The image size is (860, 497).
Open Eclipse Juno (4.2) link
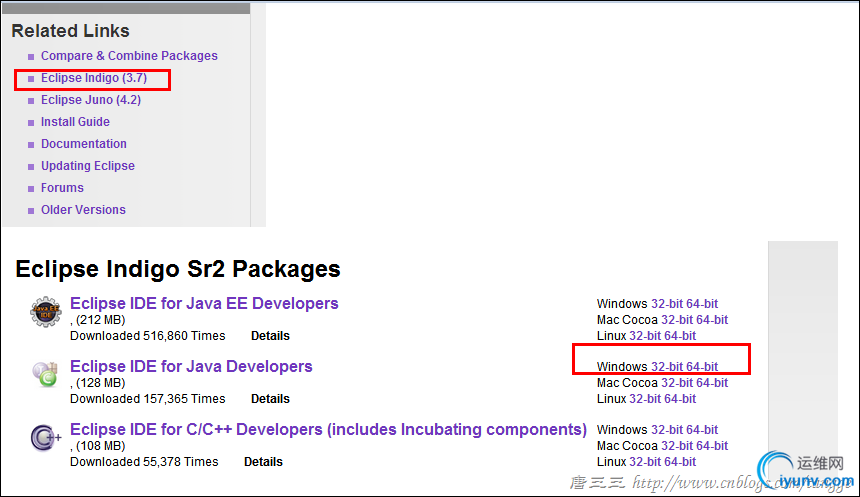pyautogui.click(x=91, y=100)
